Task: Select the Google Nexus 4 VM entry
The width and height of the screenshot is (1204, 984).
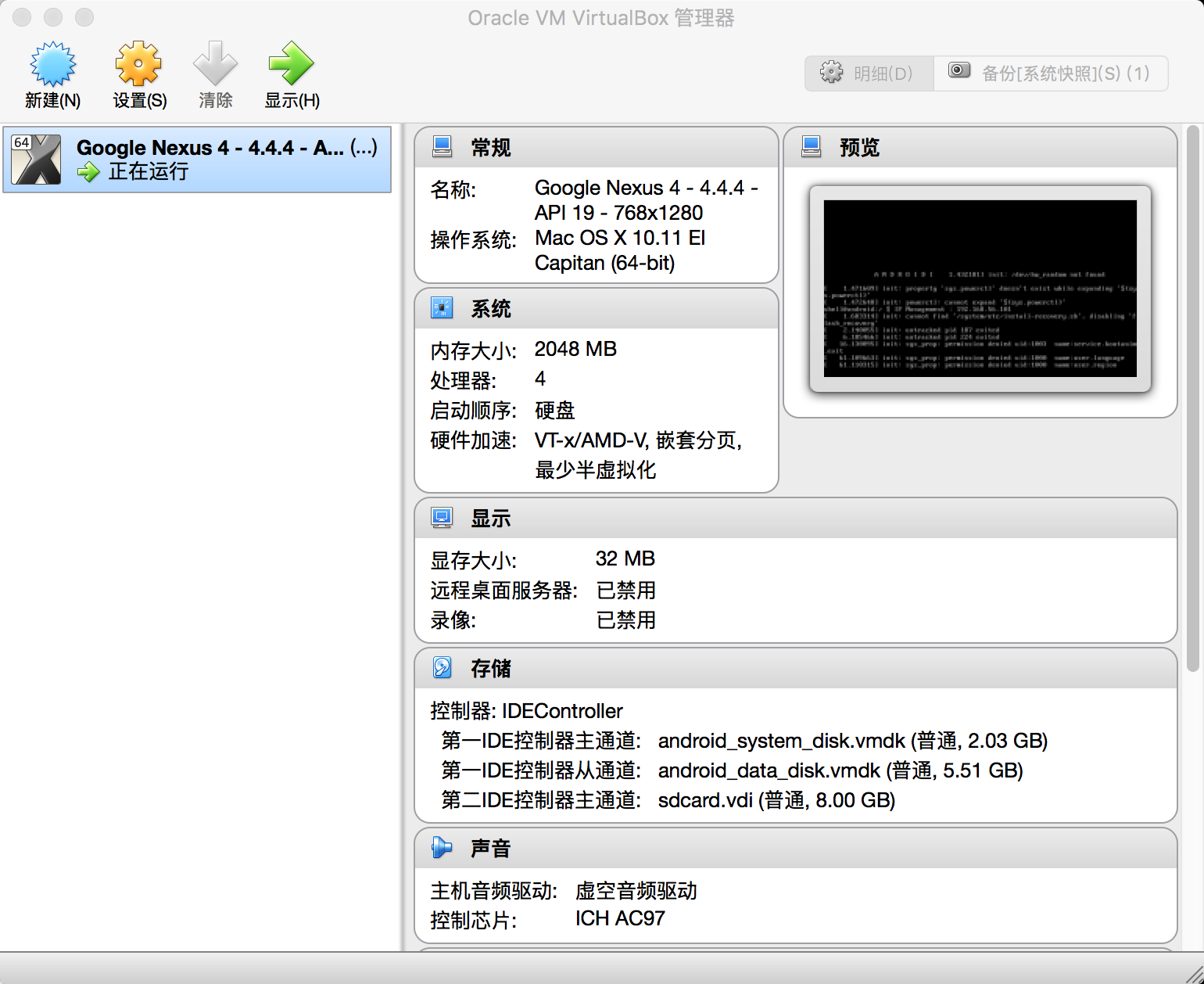Action: pos(197,160)
